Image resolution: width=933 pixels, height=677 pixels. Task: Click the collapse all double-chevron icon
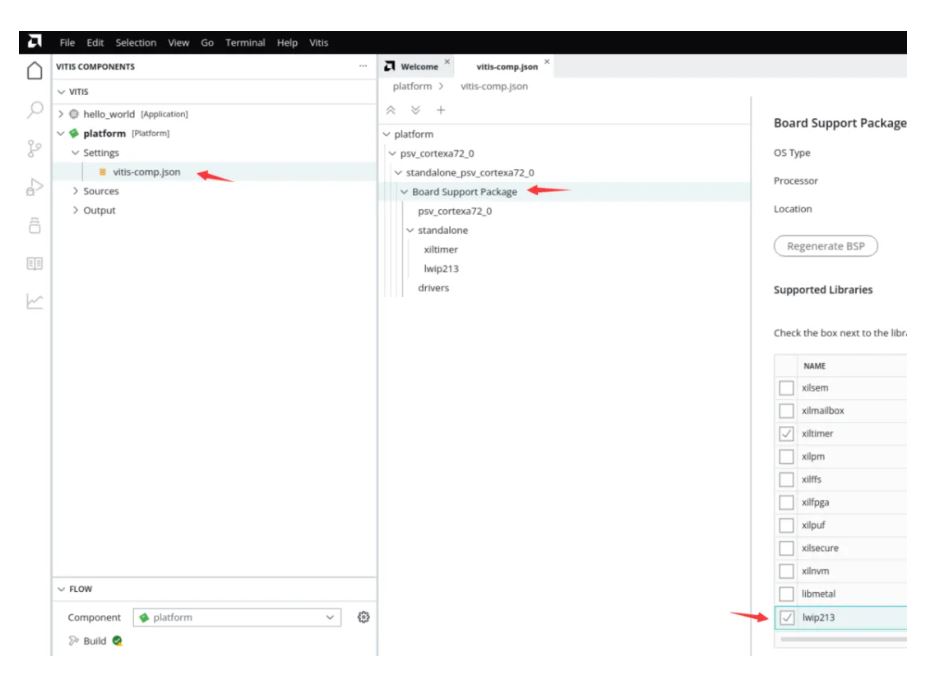pyautogui.click(x=391, y=110)
